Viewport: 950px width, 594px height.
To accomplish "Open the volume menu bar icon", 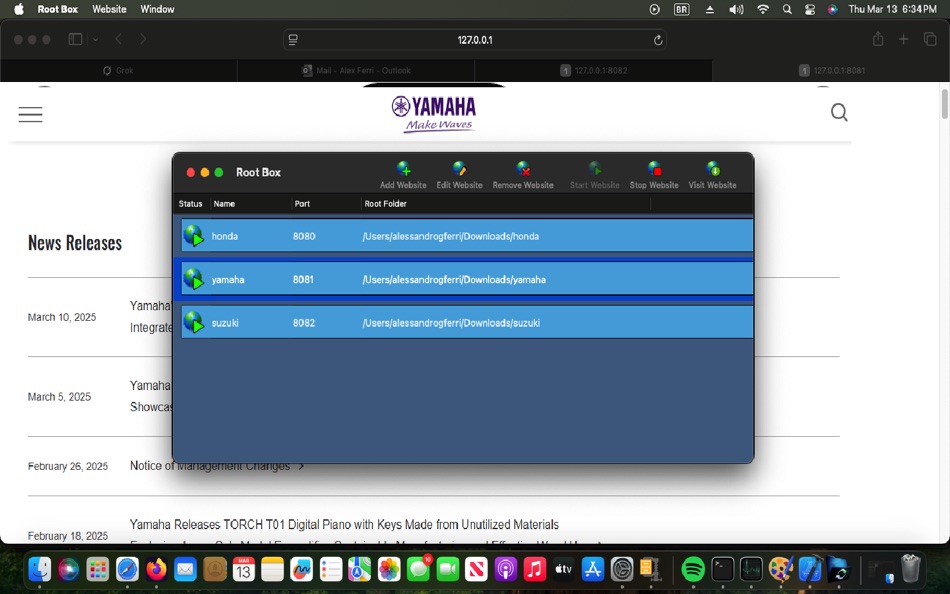I will click(x=736, y=9).
